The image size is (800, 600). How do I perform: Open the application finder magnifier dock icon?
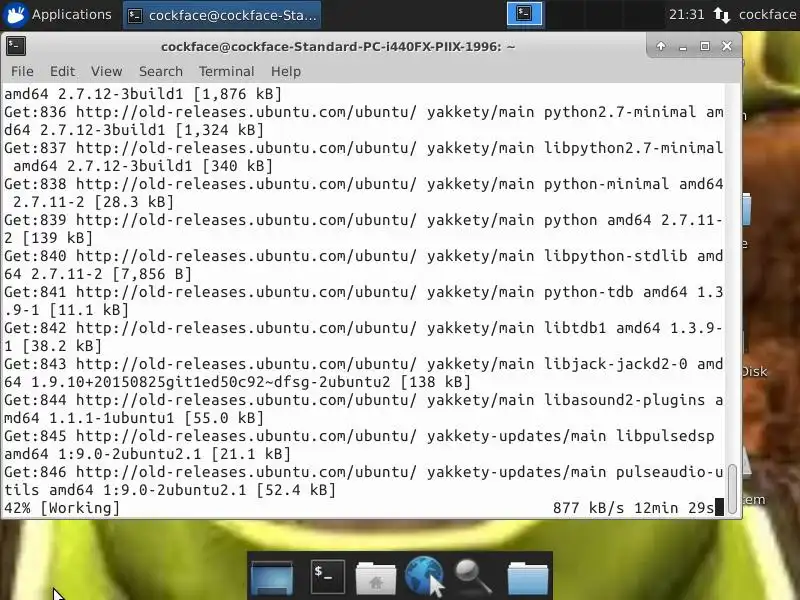point(472,577)
